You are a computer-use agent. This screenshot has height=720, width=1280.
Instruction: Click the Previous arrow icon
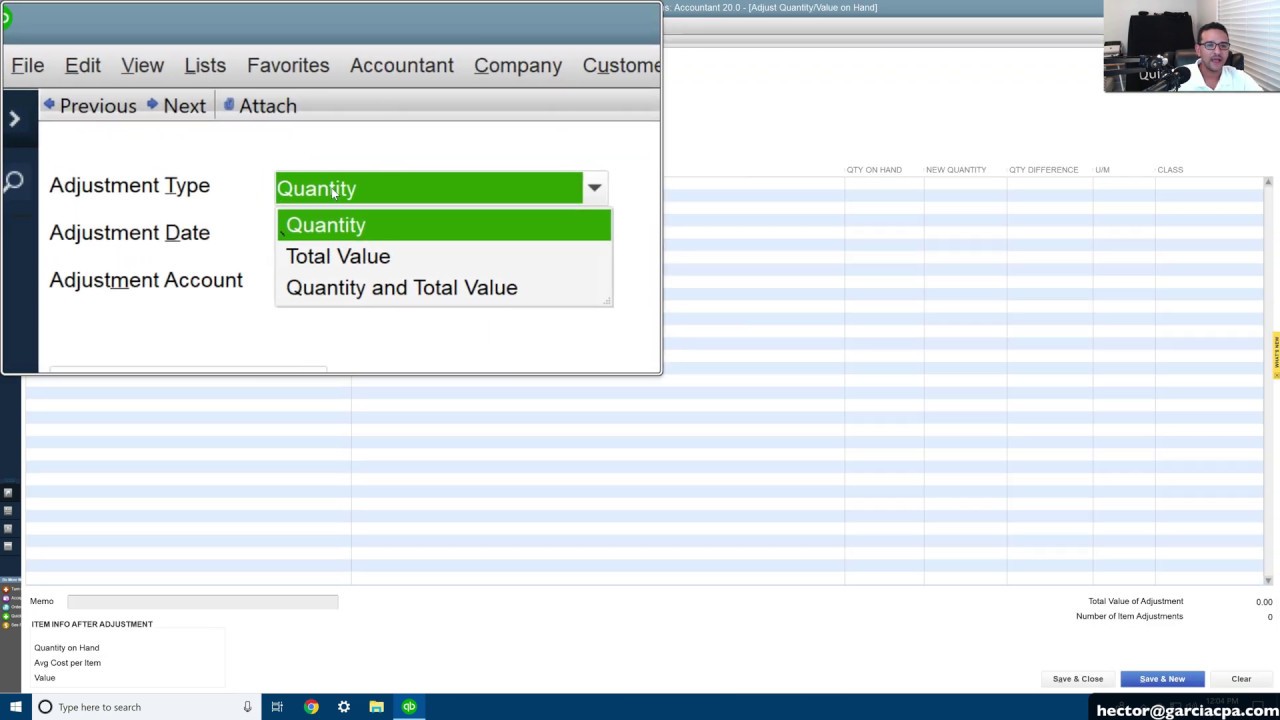click(x=49, y=105)
